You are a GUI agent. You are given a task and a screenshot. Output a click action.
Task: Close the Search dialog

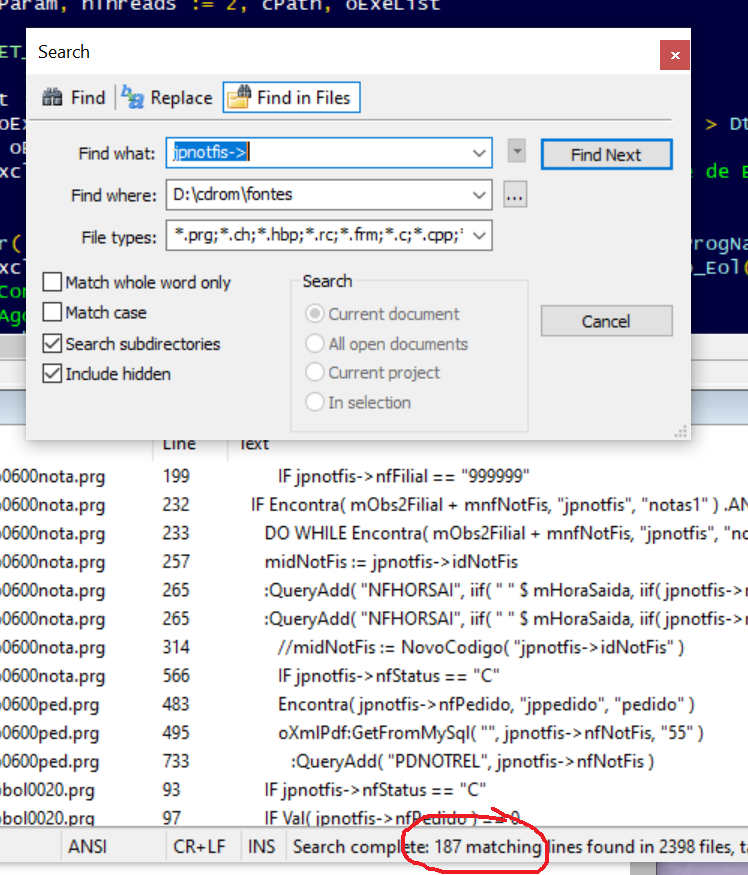(675, 55)
